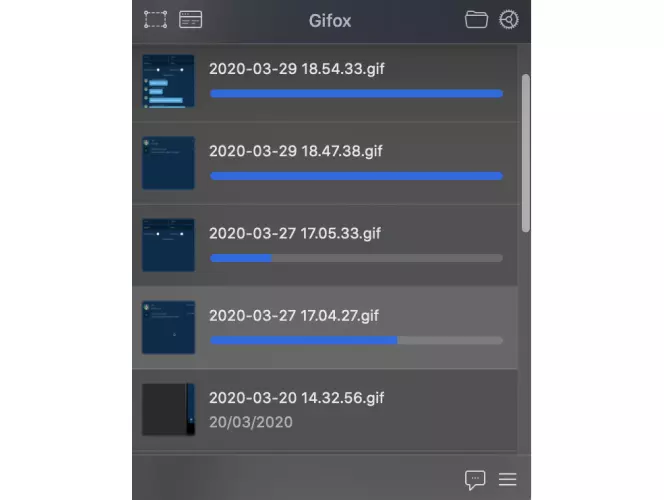This screenshot has height=500, width=664.
Task: Select the 2020-03-29 18.47.38.gif file name
Action: 296,151
